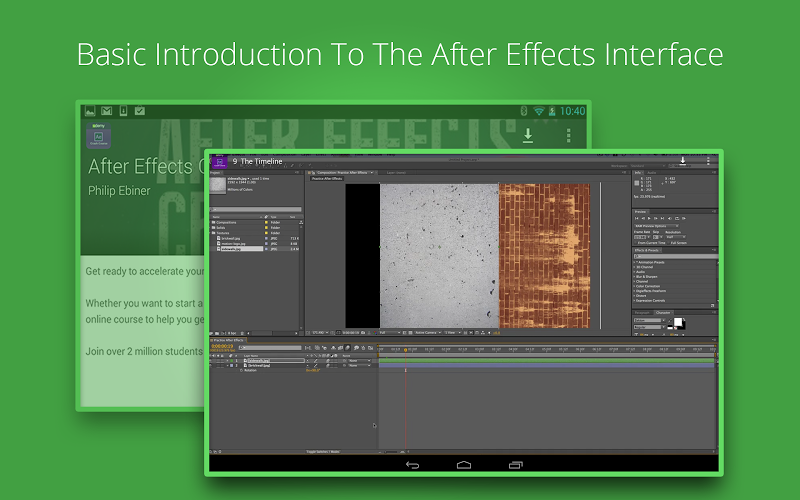Switch to Audio panel tab

652,172
